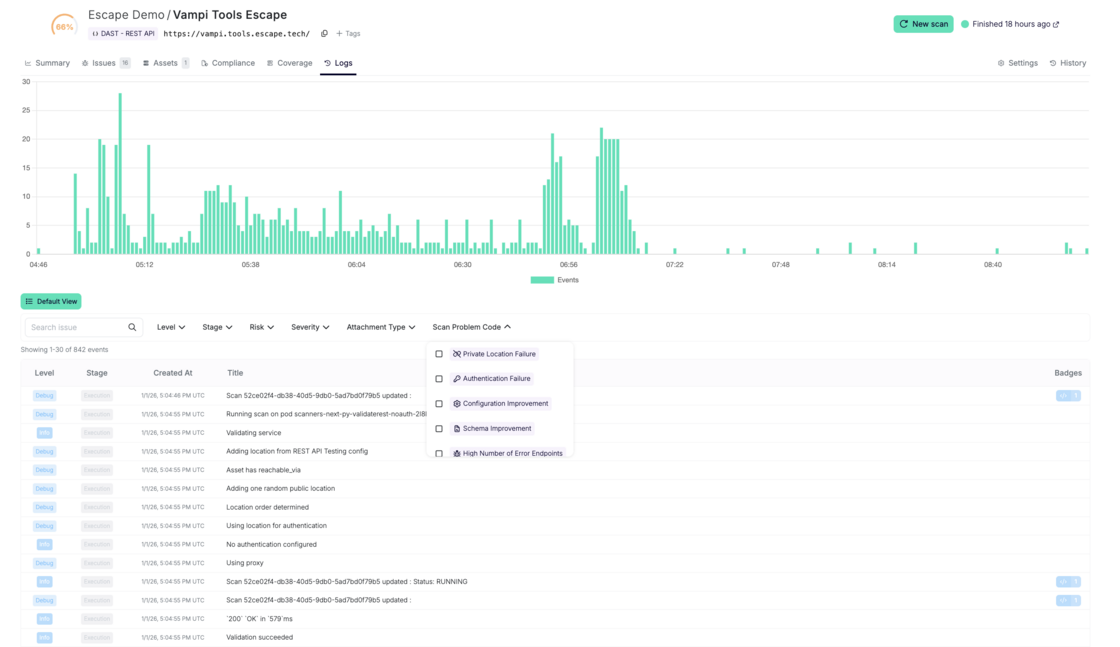The width and height of the screenshot is (1120, 647).
Task: Expand the Severity filter dropdown
Action: [311, 327]
